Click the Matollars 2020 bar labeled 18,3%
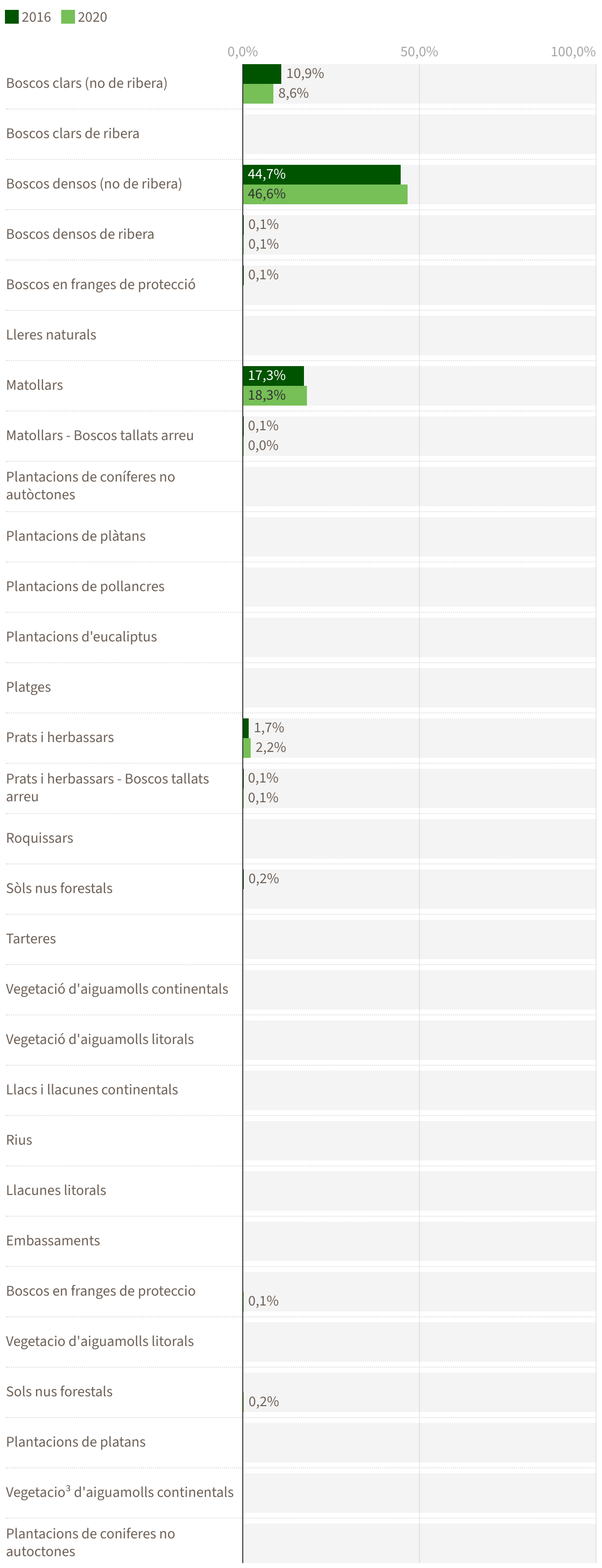Screen dimensions: 602x1568 point(274,396)
